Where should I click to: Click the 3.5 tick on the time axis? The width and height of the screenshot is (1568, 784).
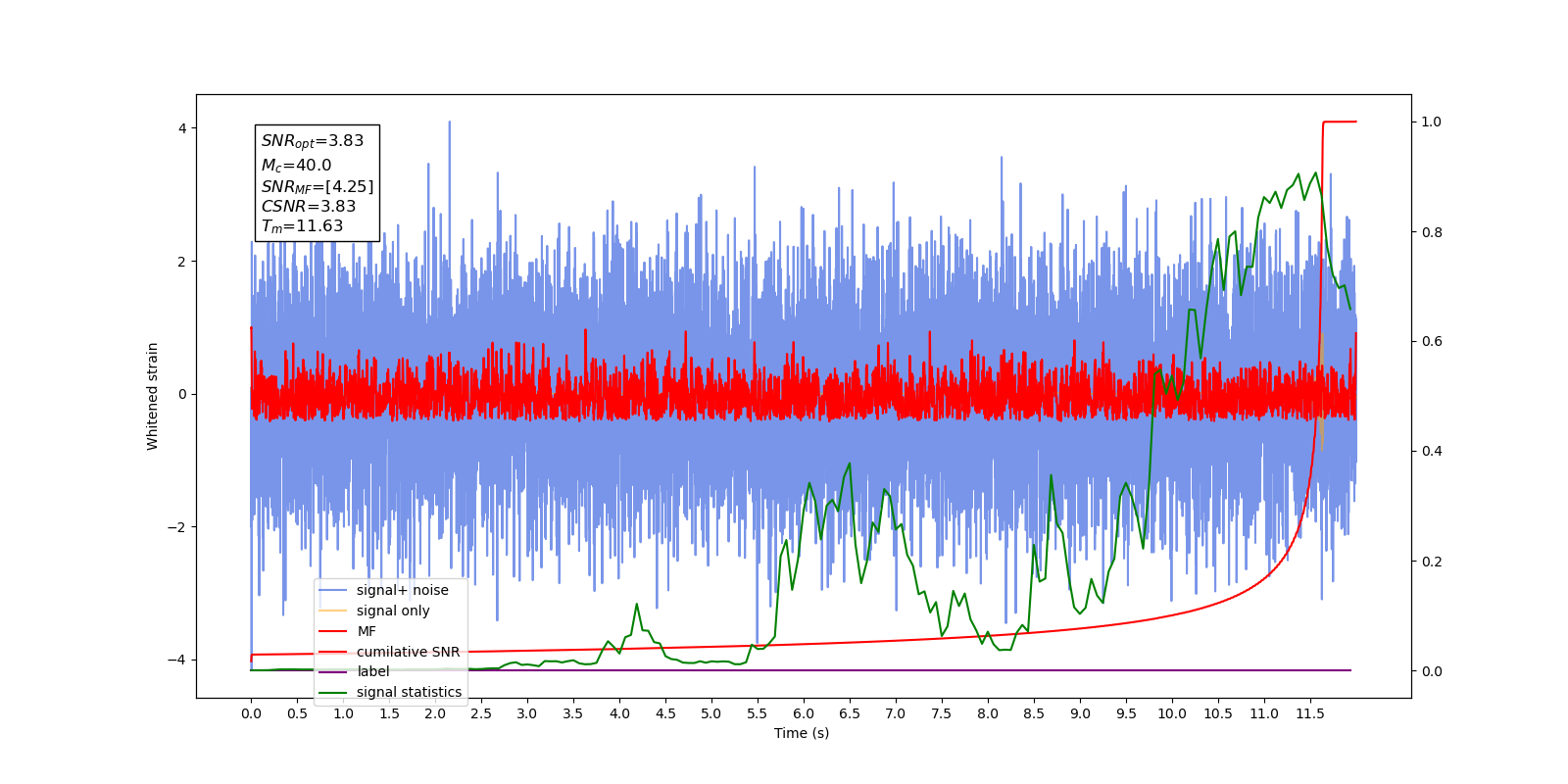[x=573, y=713]
